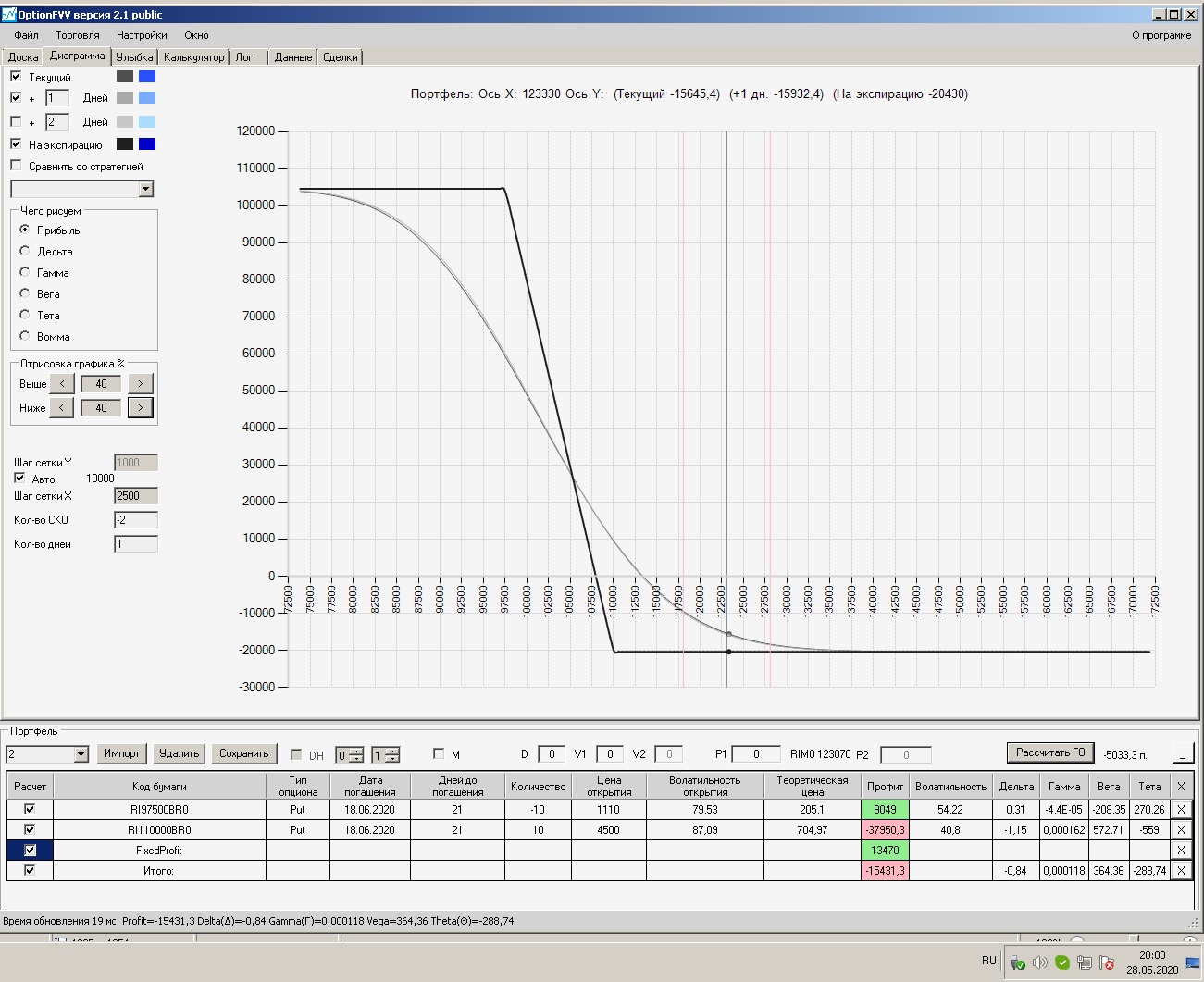The width and height of the screenshot is (1204, 982).
Task: Click the green checkmark tray icon
Action: pos(1062,963)
